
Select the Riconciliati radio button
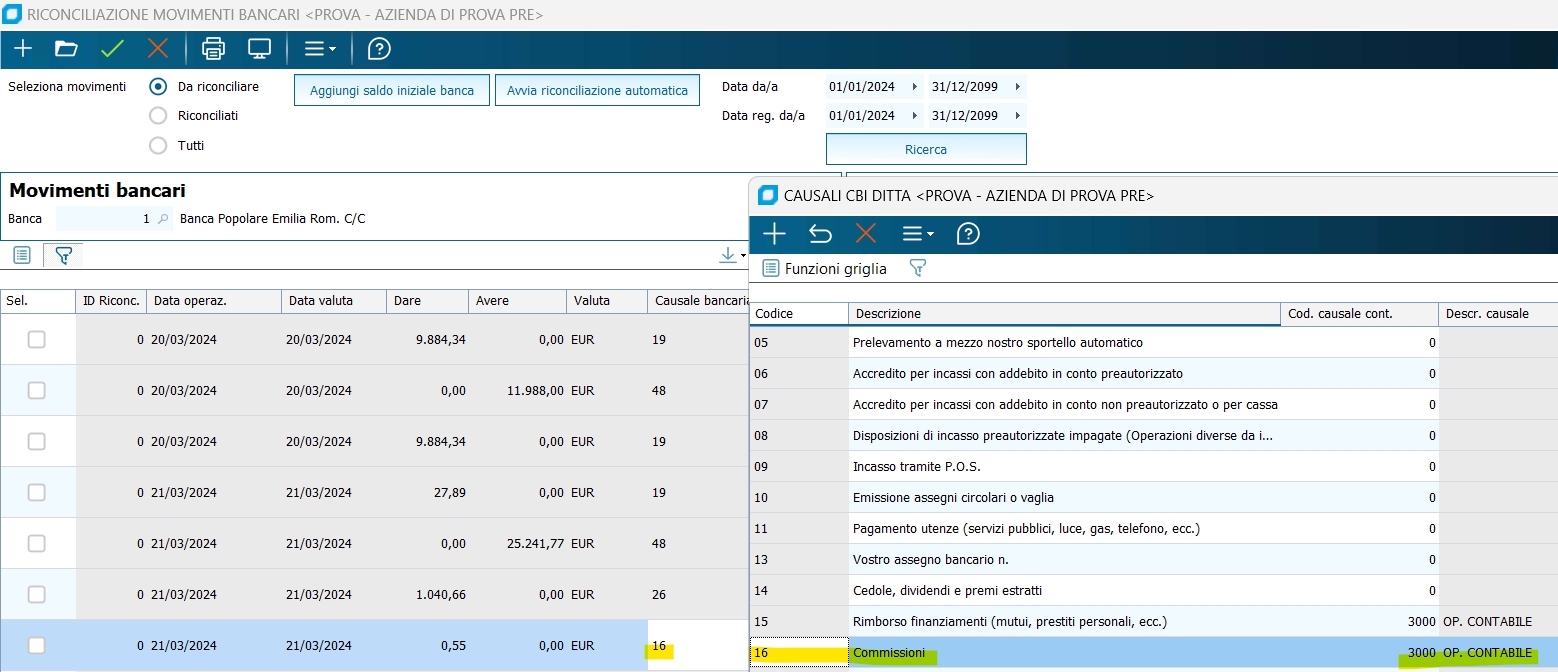[x=158, y=116]
